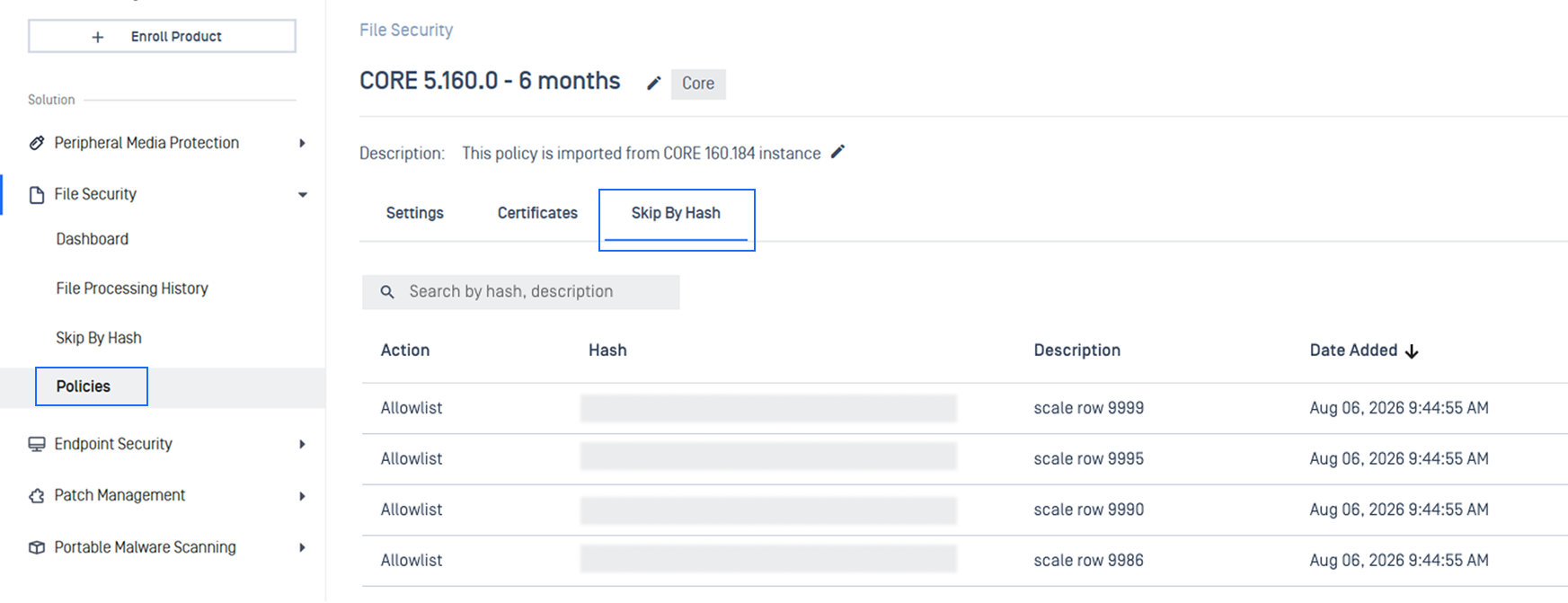The height and width of the screenshot is (603, 1568).
Task: Click the Peripheral Media Protection icon
Action: (37, 143)
